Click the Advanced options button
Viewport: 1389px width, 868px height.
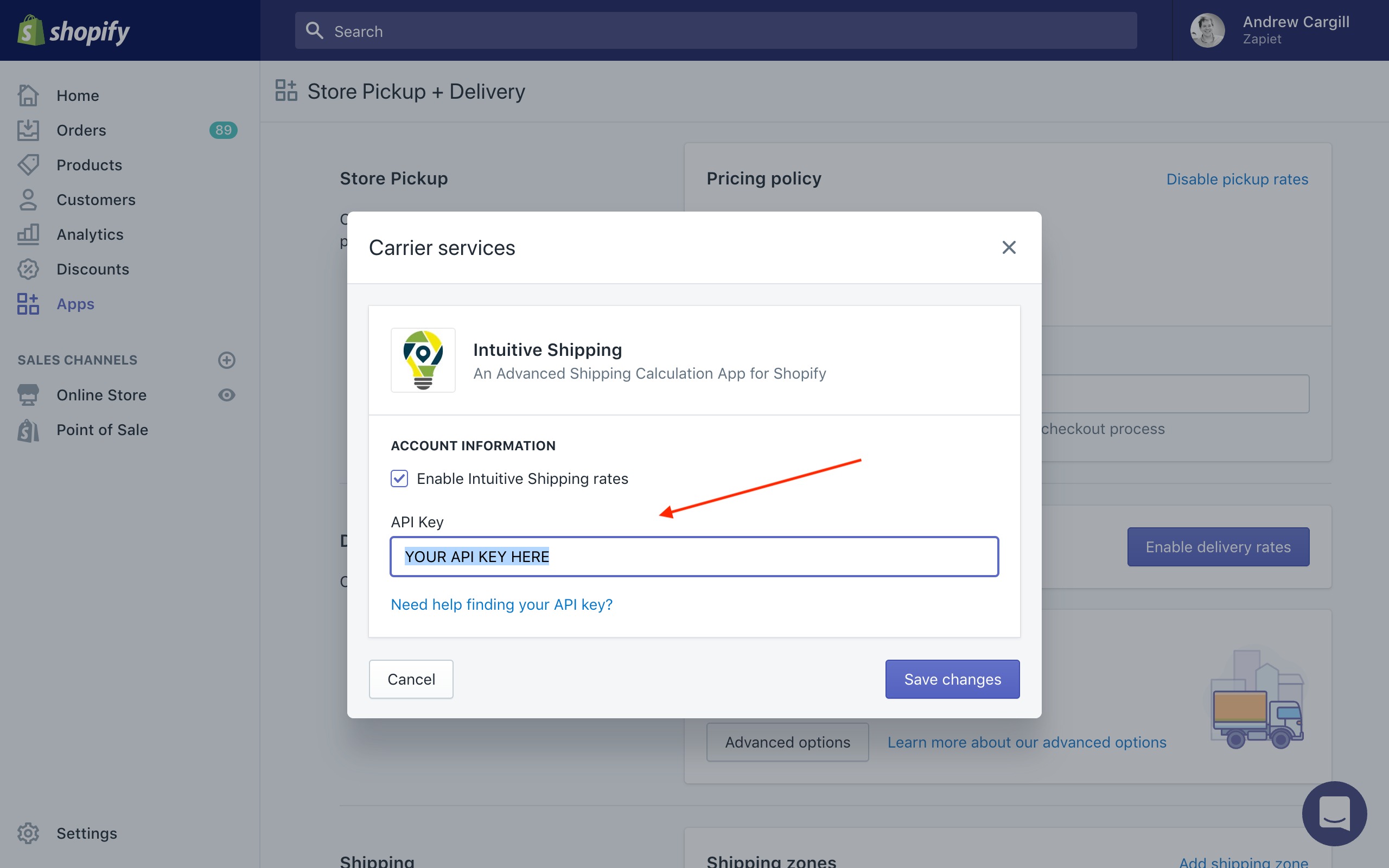(787, 742)
